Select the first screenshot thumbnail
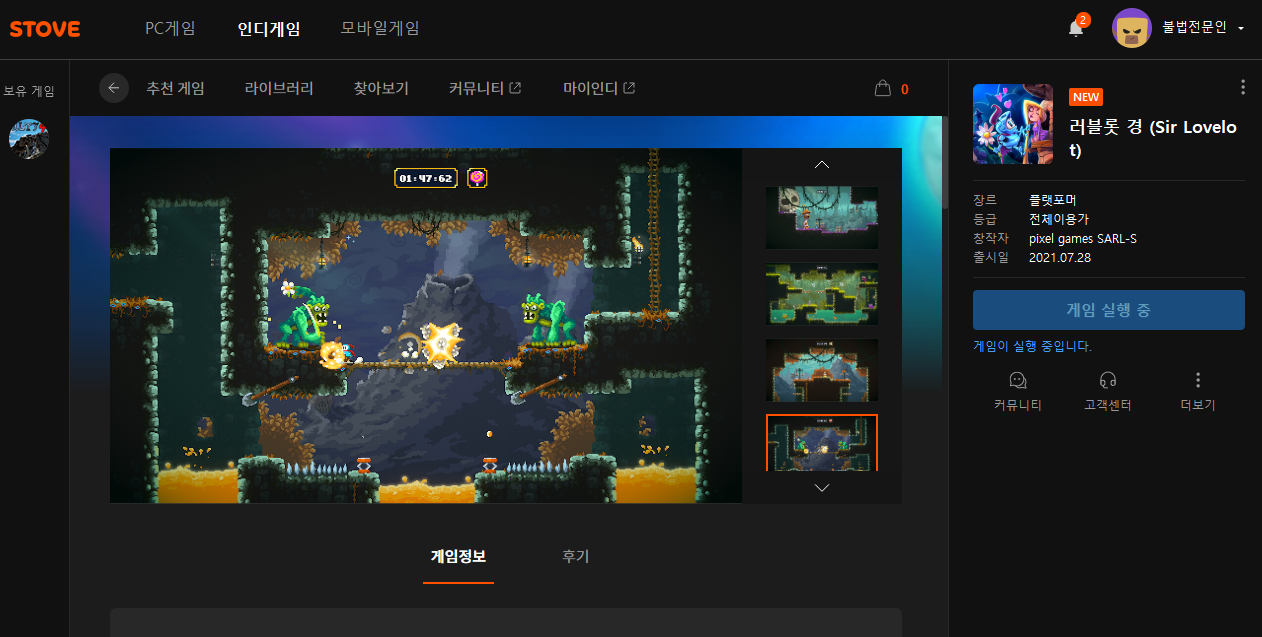This screenshot has height=637, width=1262. [821, 217]
